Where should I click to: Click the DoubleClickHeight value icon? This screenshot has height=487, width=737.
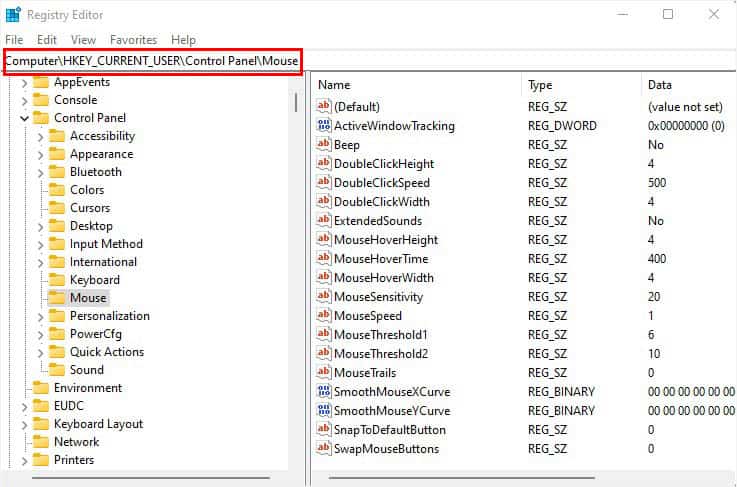[324, 164]
